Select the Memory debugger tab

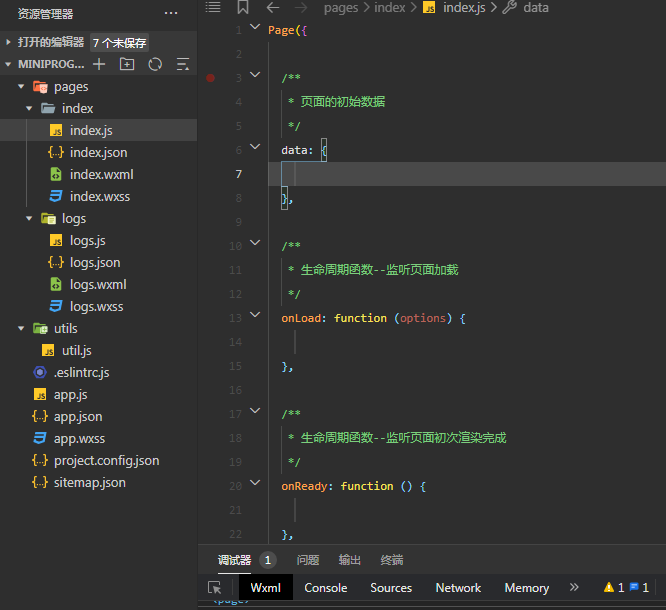pos(527,587)
